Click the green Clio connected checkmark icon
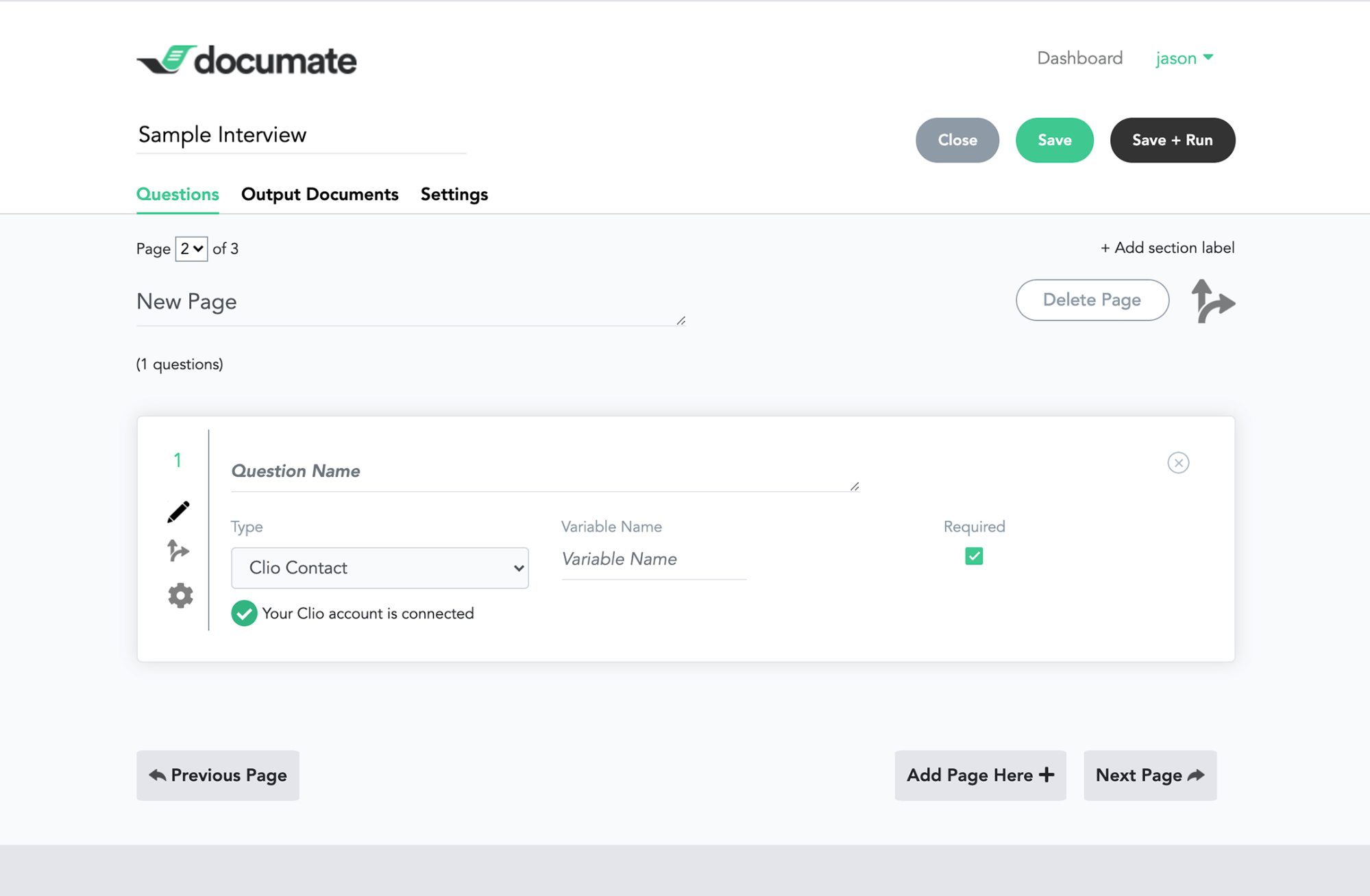The image size is (1370, 896). [244, 613]
